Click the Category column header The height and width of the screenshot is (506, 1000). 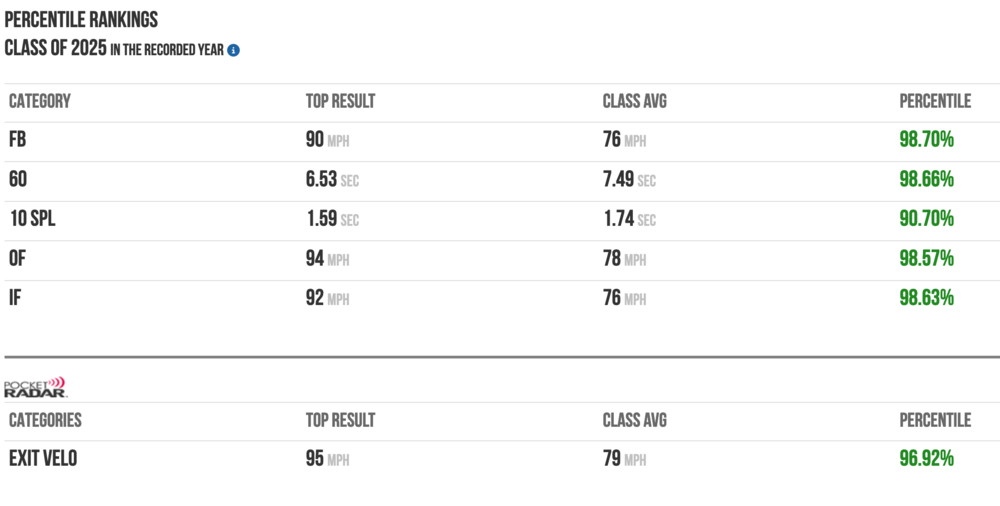(x=39, y=101)
